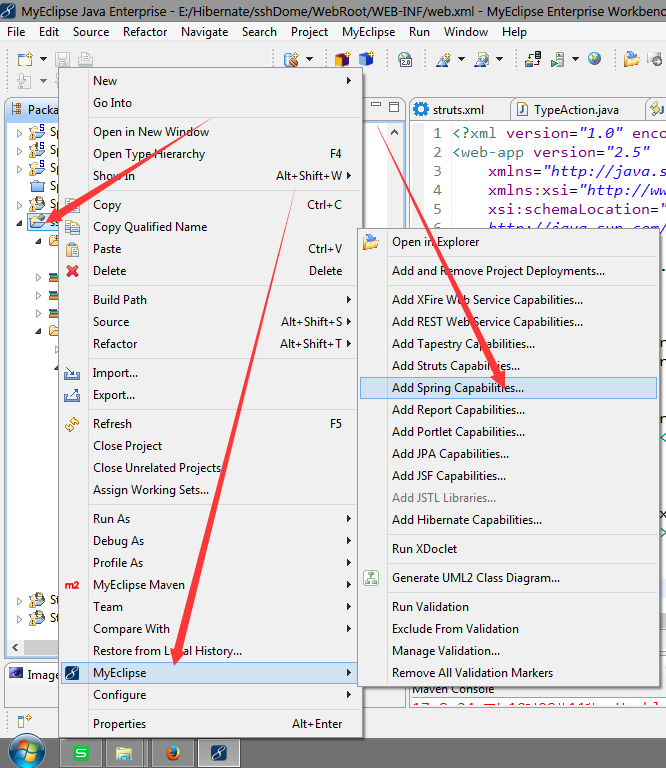Select Properties in the context menu
The image size is (666, 768).
(x=211, y=724)
